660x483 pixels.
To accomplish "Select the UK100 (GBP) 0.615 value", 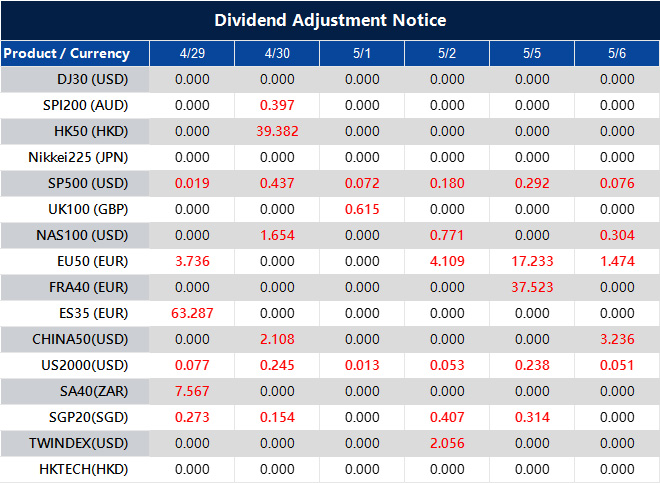I will tap(362, 209).
